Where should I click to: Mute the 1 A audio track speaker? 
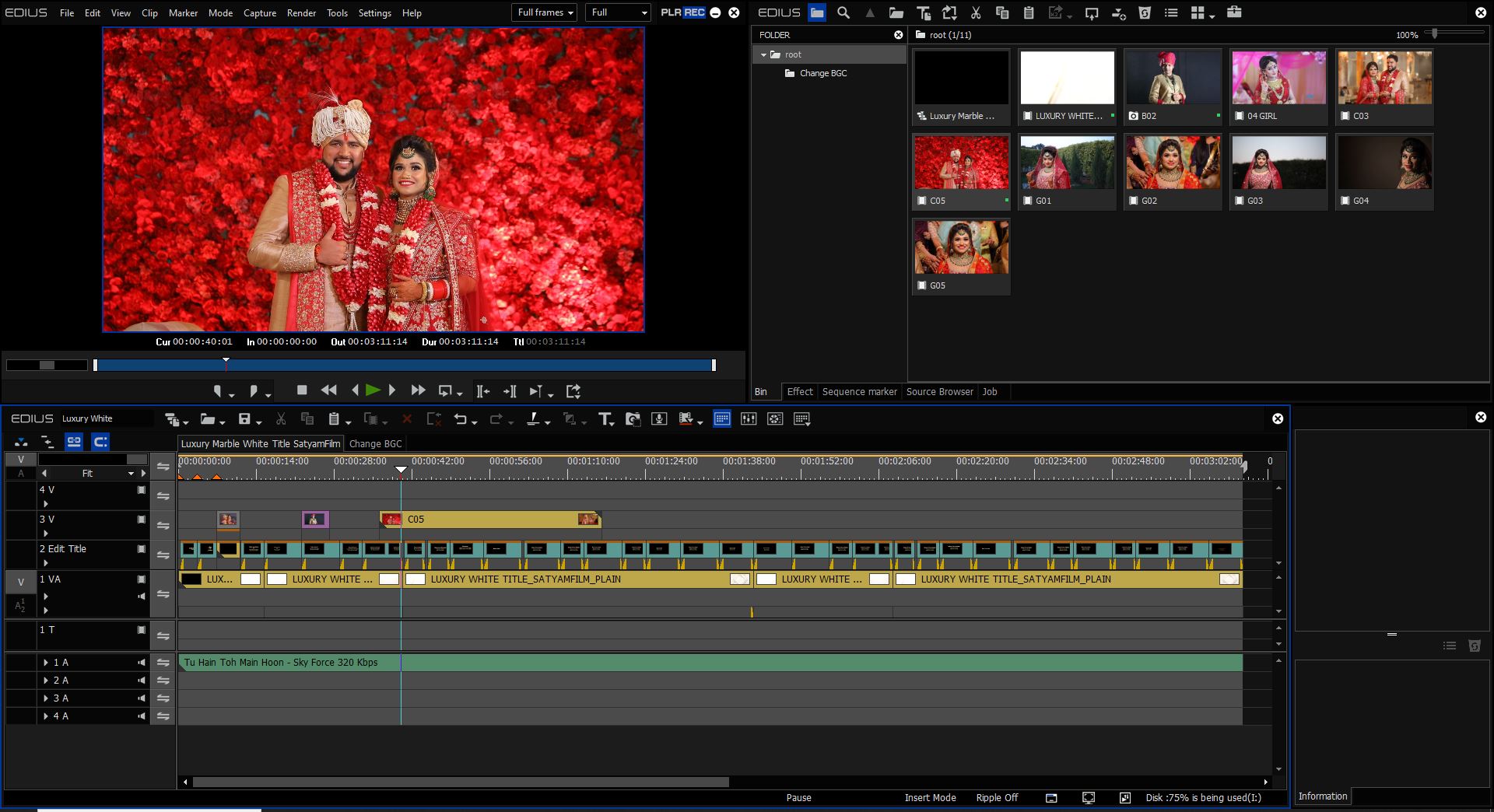[142, 663]
